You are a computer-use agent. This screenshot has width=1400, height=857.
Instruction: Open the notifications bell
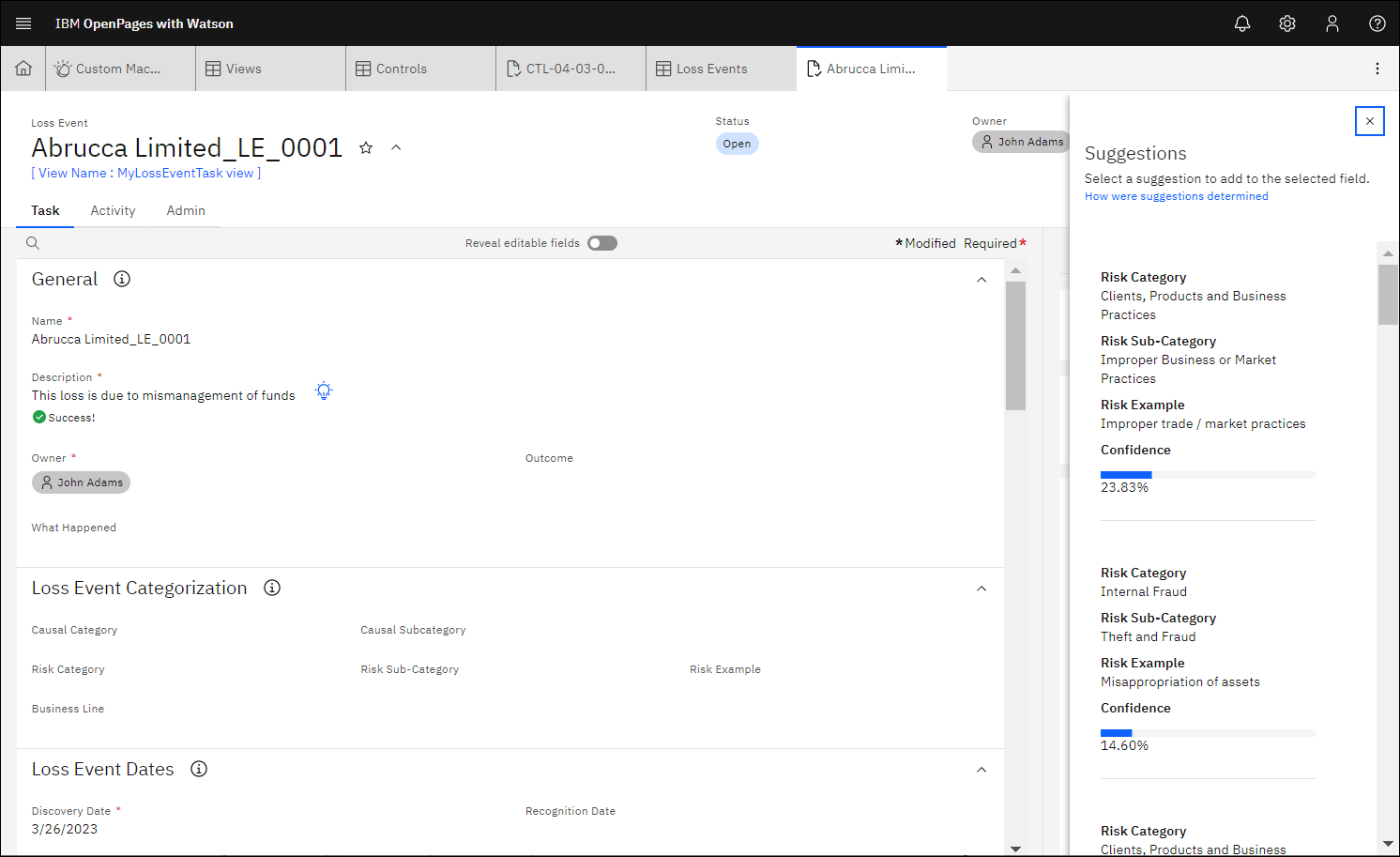pos(1242,23)
